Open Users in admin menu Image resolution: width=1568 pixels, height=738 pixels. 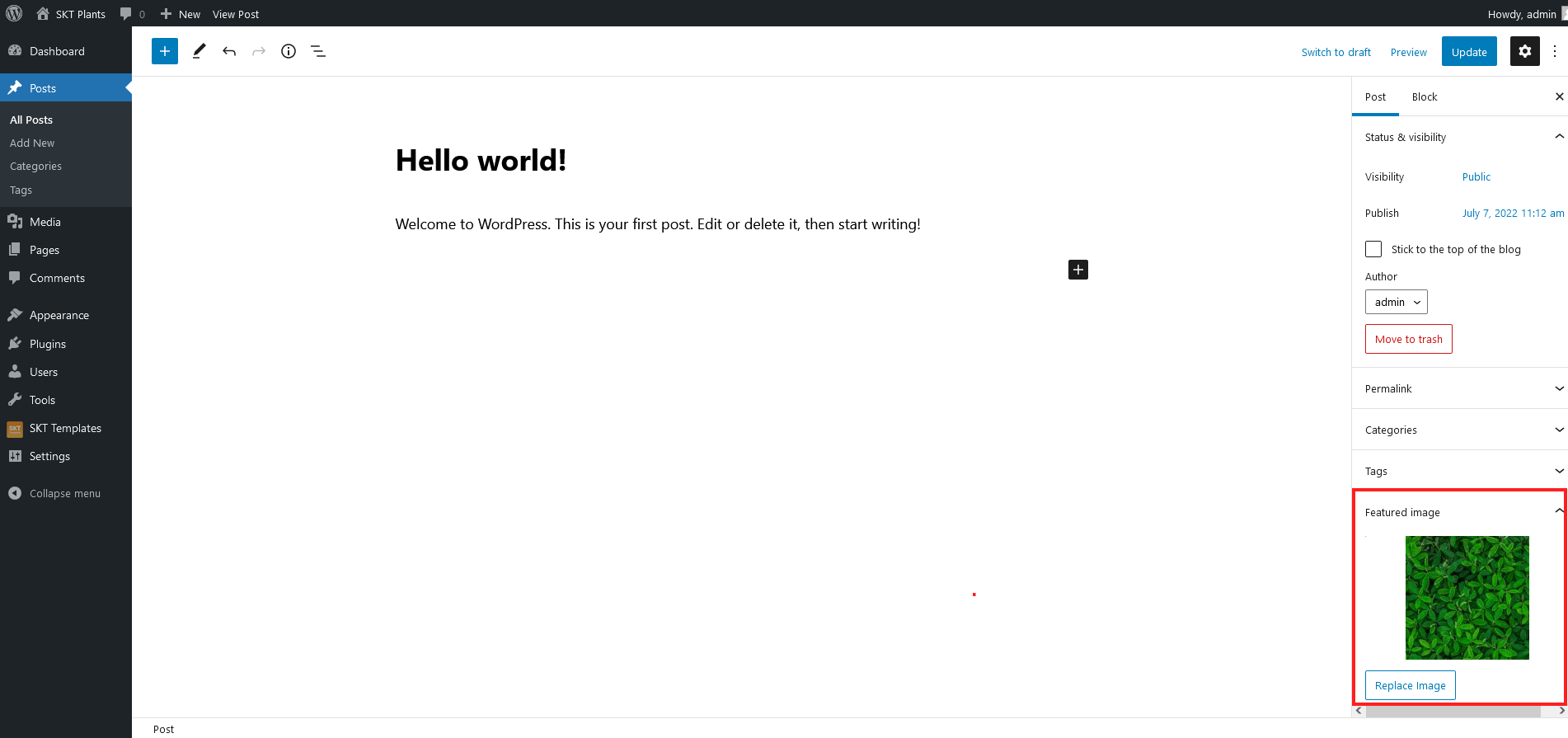point(66,372)
